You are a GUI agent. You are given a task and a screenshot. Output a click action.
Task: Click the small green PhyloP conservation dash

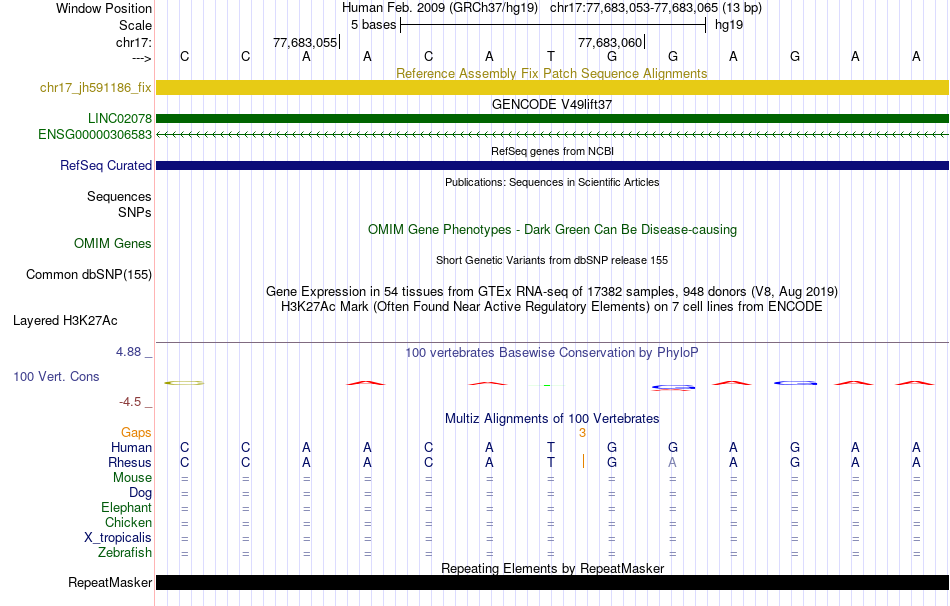547,385
